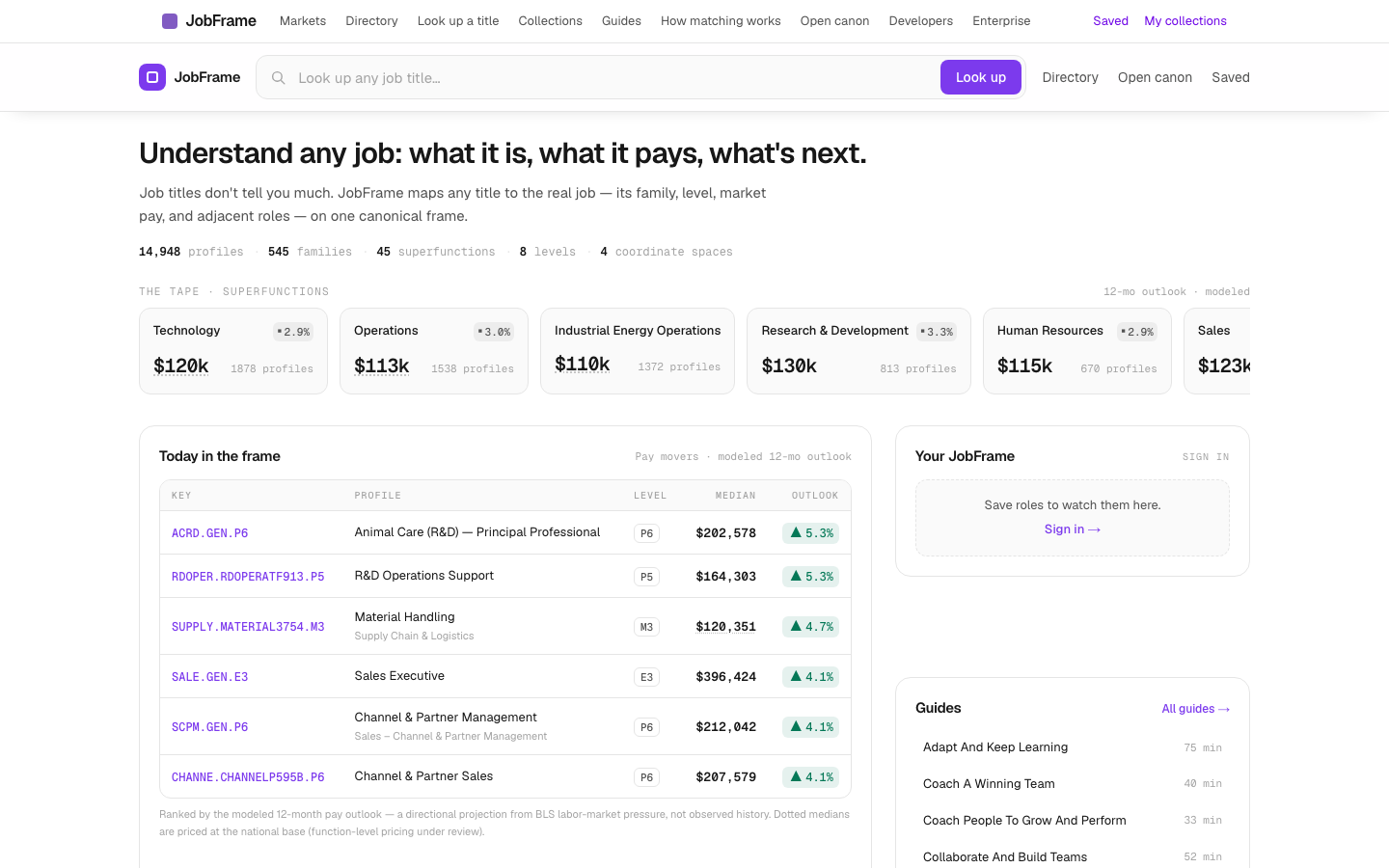Open the Technology superfunction card
Viewport: 1389px width, 868px height.
233,351
